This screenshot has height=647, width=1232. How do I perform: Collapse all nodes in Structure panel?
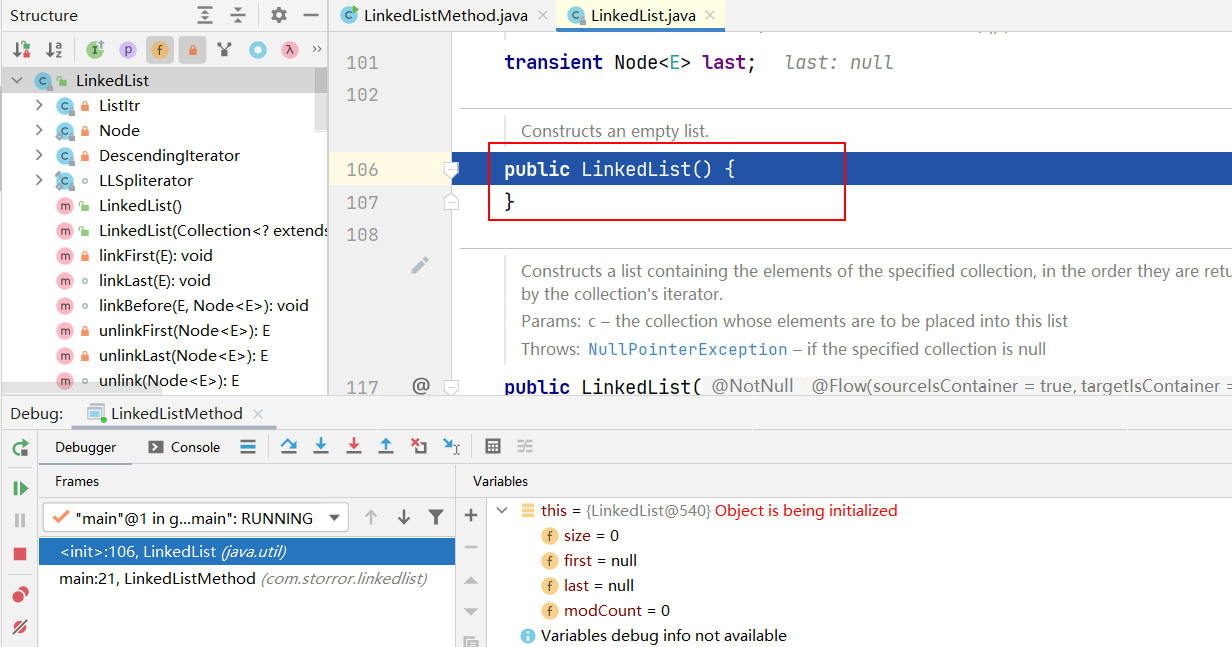[x=238, y=15]
